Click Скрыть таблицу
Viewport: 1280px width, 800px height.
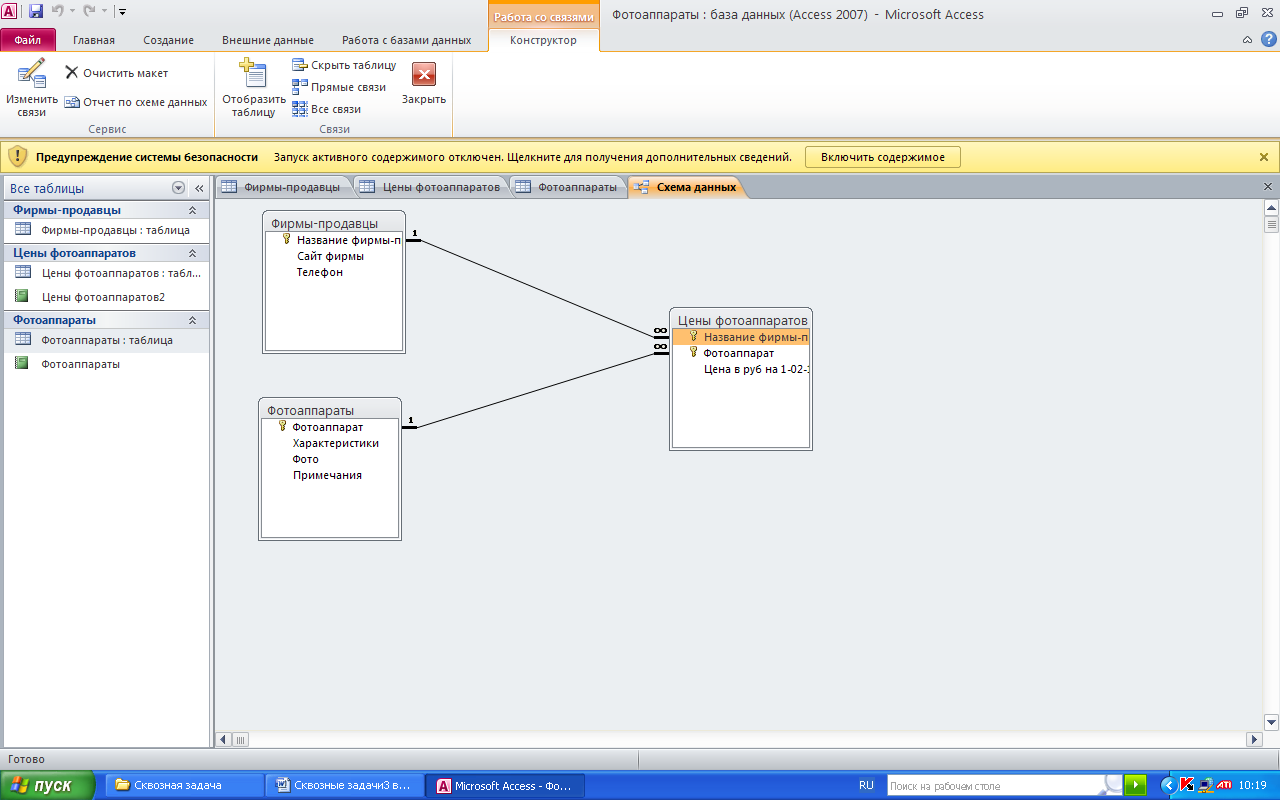(x=344, y=65)
